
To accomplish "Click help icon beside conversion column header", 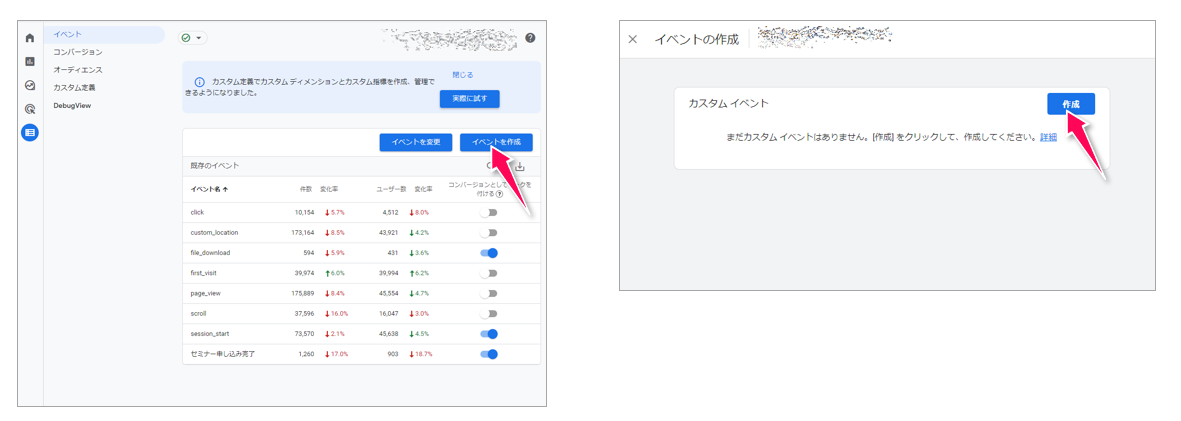I will point(500,195).
